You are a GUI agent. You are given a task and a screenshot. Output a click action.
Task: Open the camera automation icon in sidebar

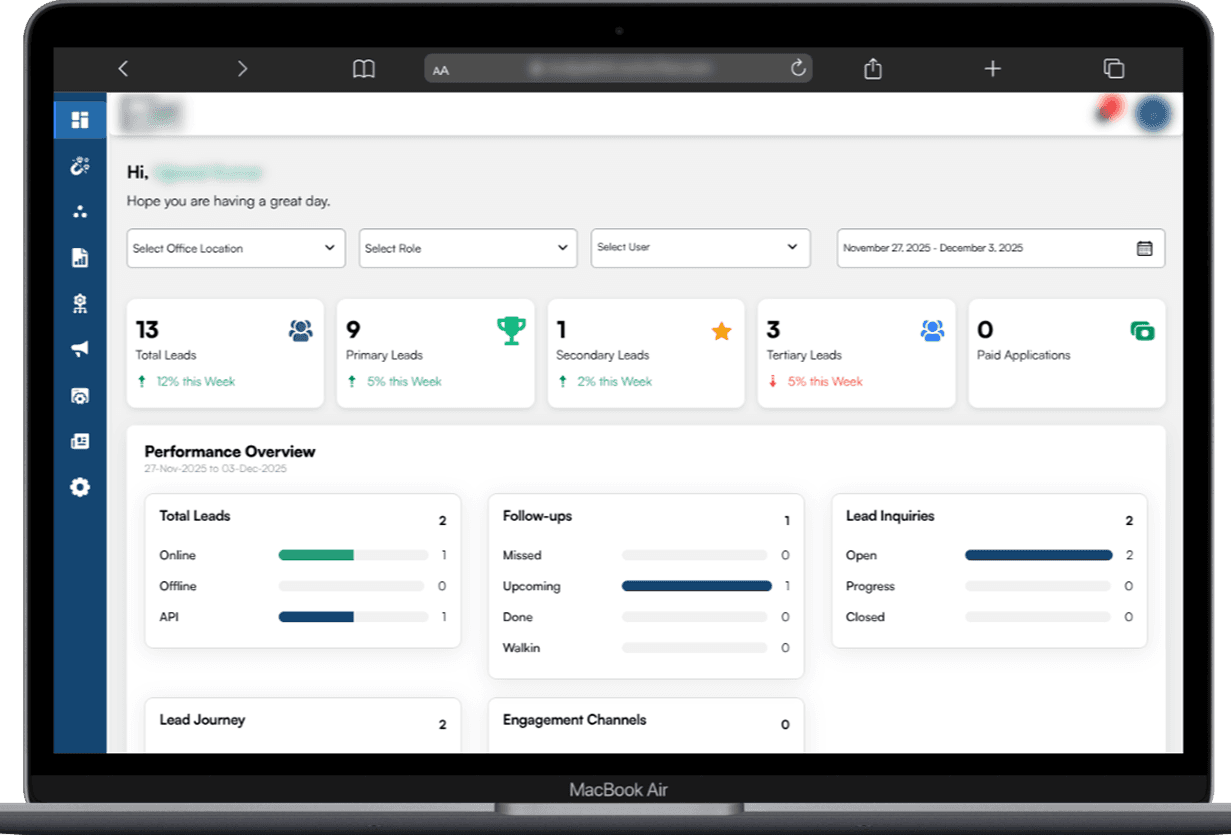[x=80, y=395]
